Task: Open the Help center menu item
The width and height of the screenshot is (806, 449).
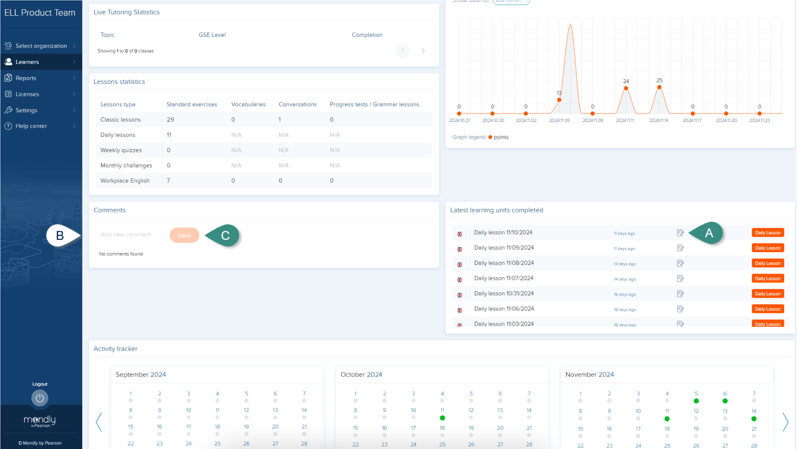Action: pos(31,126)
